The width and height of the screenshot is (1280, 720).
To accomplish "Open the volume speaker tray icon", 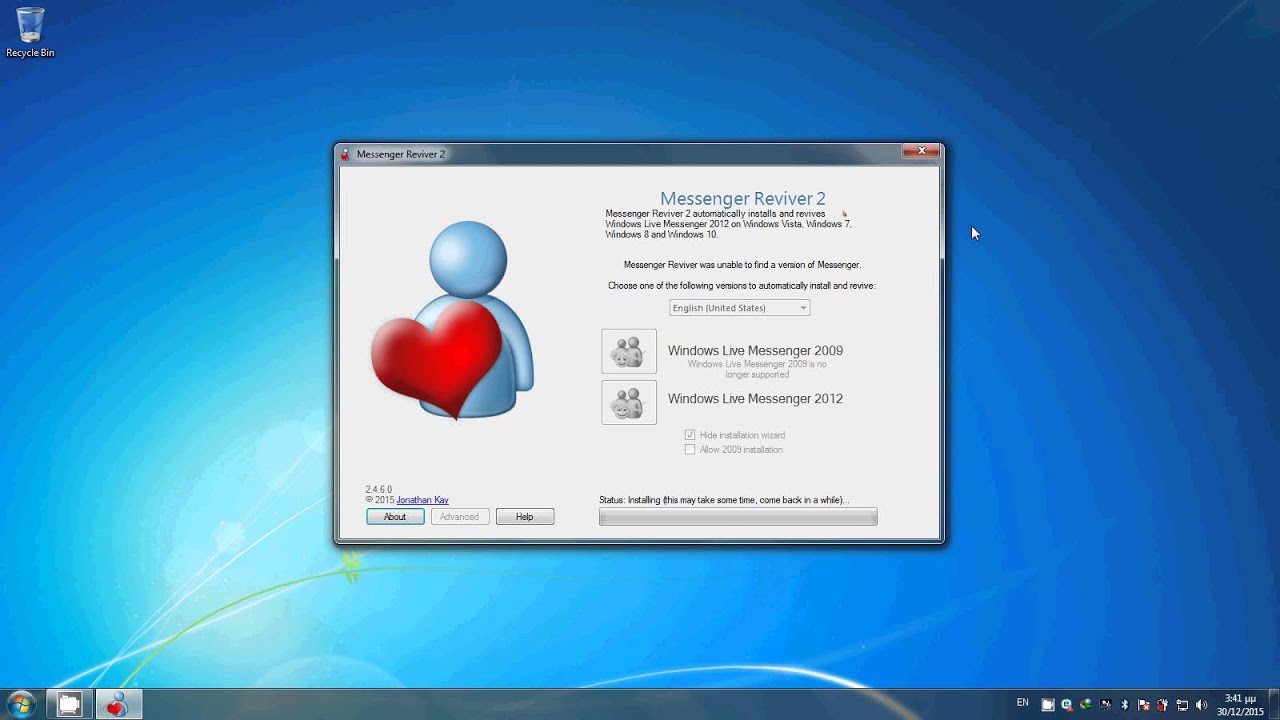I will 1200,704.
